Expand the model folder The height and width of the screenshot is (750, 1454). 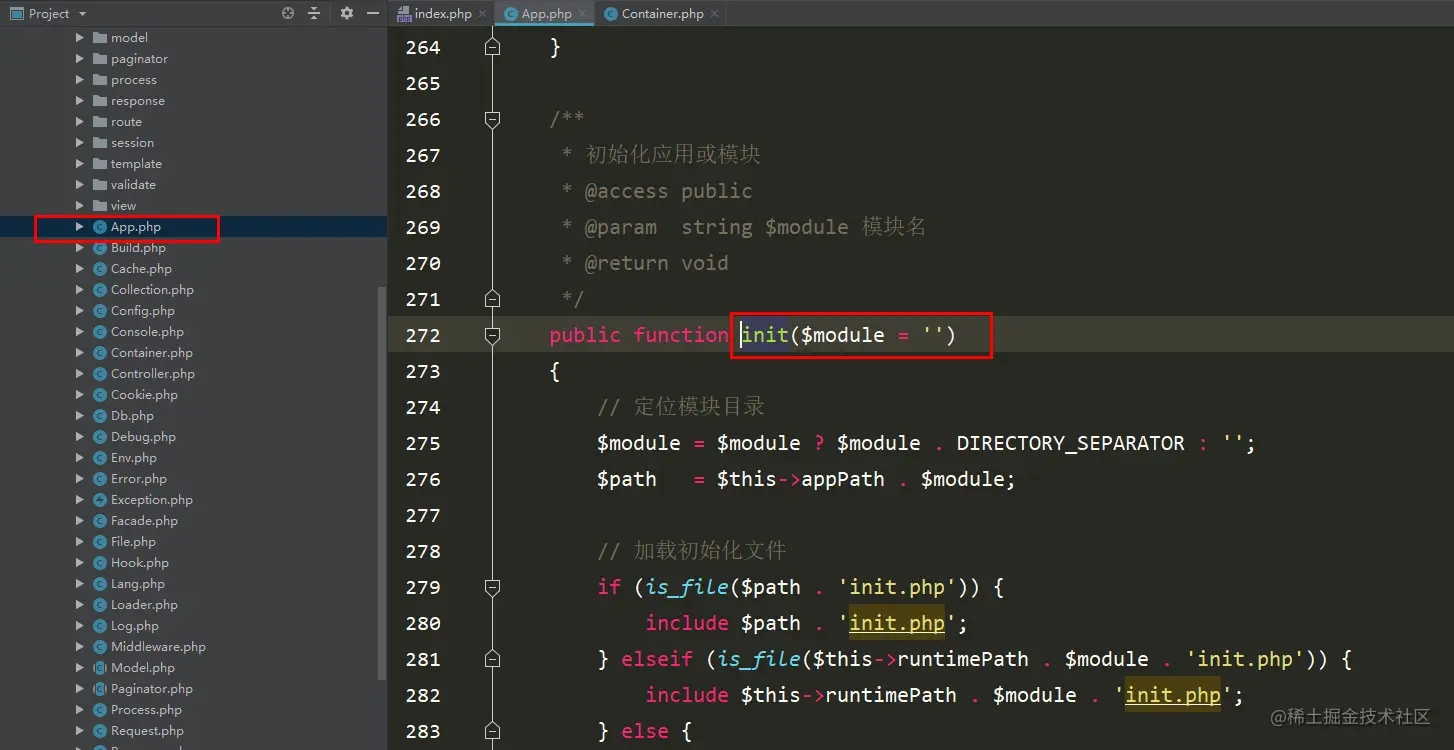pos(80,38)
